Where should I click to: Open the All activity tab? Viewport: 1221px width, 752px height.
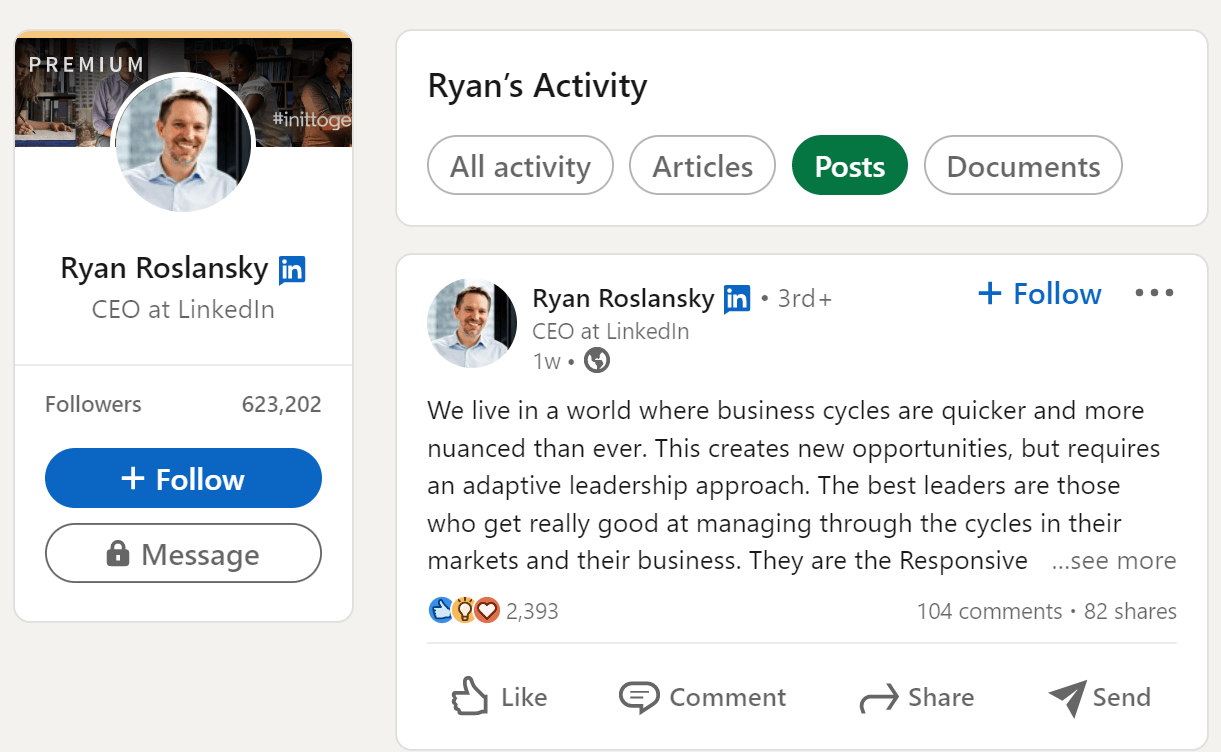(520, 165)
